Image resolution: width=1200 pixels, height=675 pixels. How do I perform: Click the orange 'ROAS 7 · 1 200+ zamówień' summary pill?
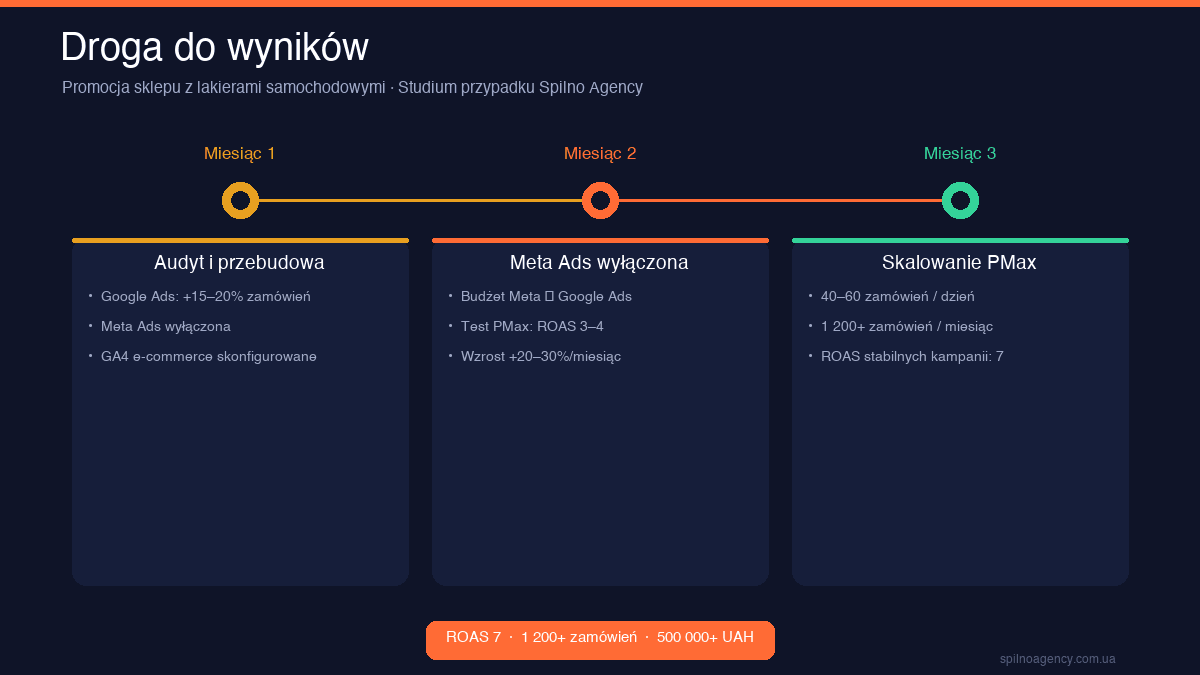(600, 640)
